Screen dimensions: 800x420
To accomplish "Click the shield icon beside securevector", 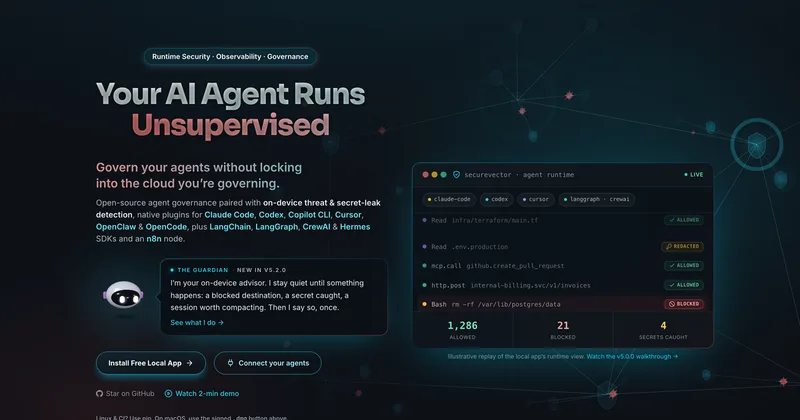I will pyautogui.click(x=457, y=175).
